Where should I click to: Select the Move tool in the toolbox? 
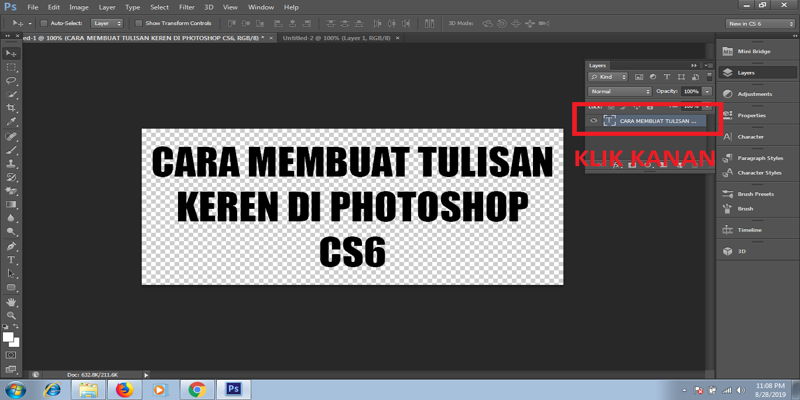[x=11, y=54]
